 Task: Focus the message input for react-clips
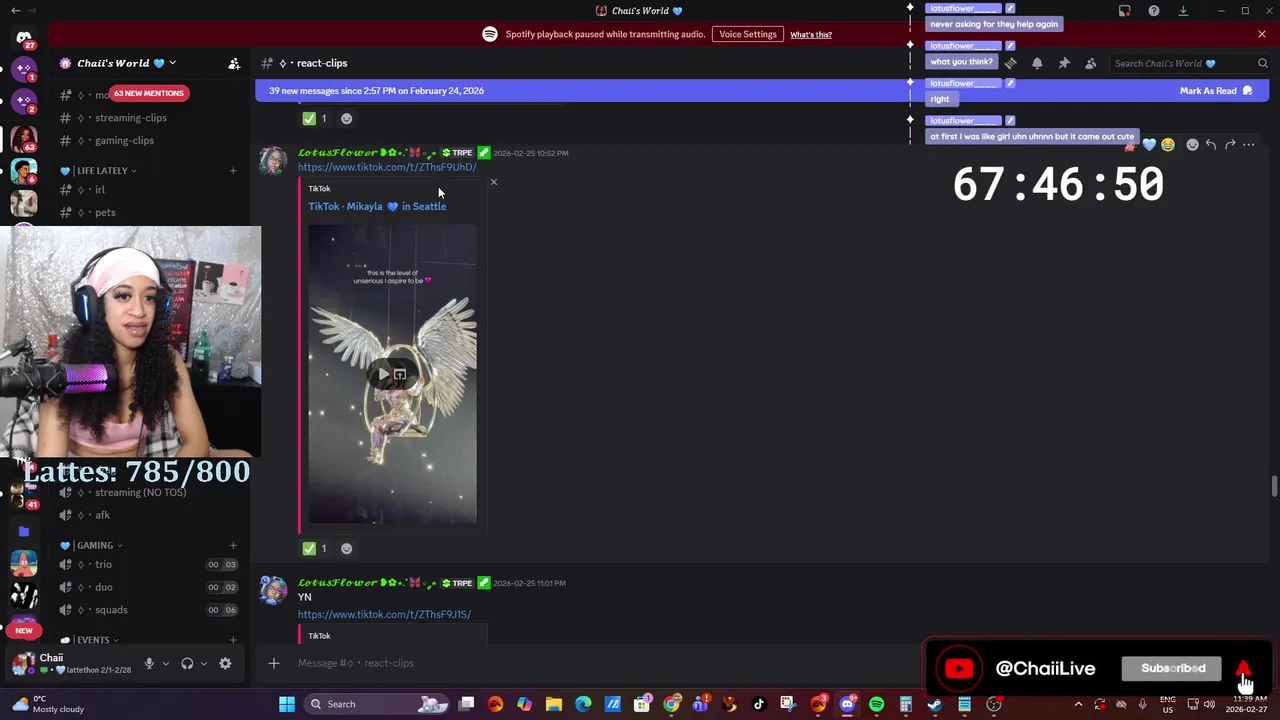[600, 663]
